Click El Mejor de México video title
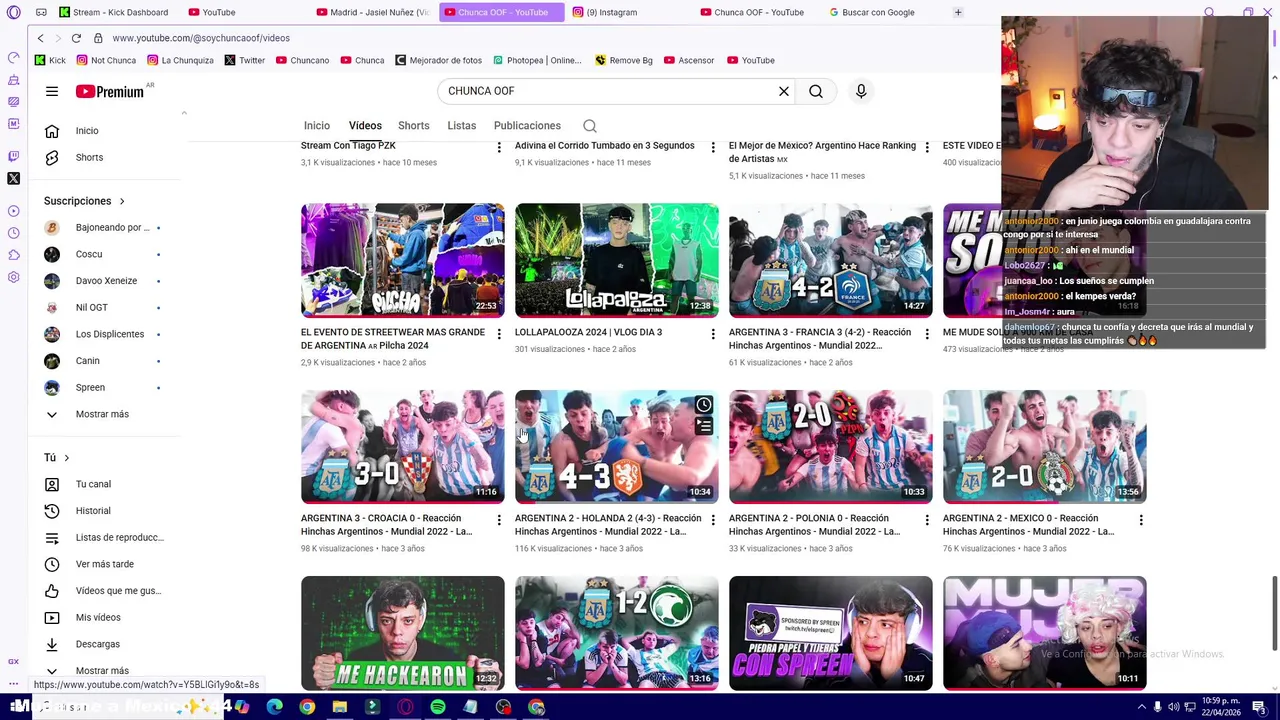The width and height of the screenshot is (1280, 720). click(x=822, y=152)
